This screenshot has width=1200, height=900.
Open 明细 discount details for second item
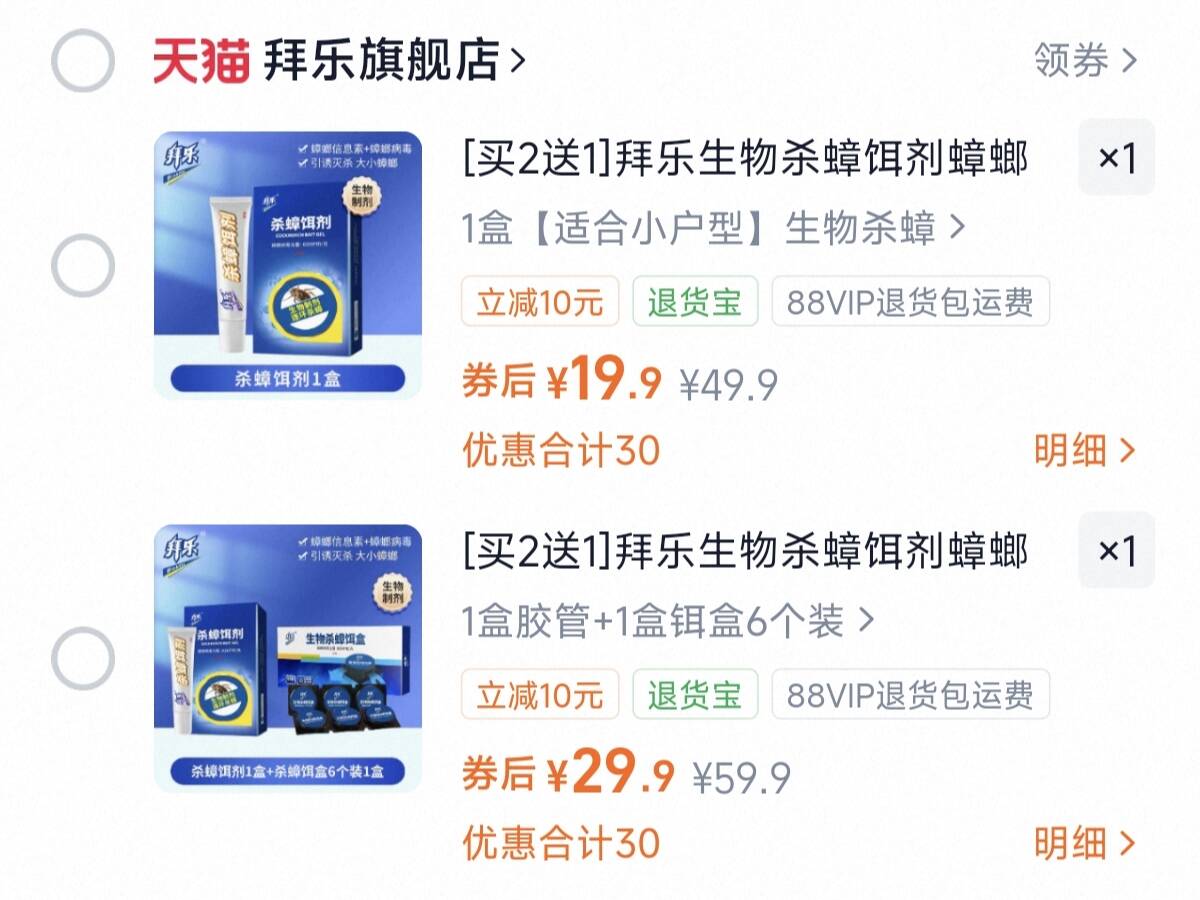[1085, 843]
